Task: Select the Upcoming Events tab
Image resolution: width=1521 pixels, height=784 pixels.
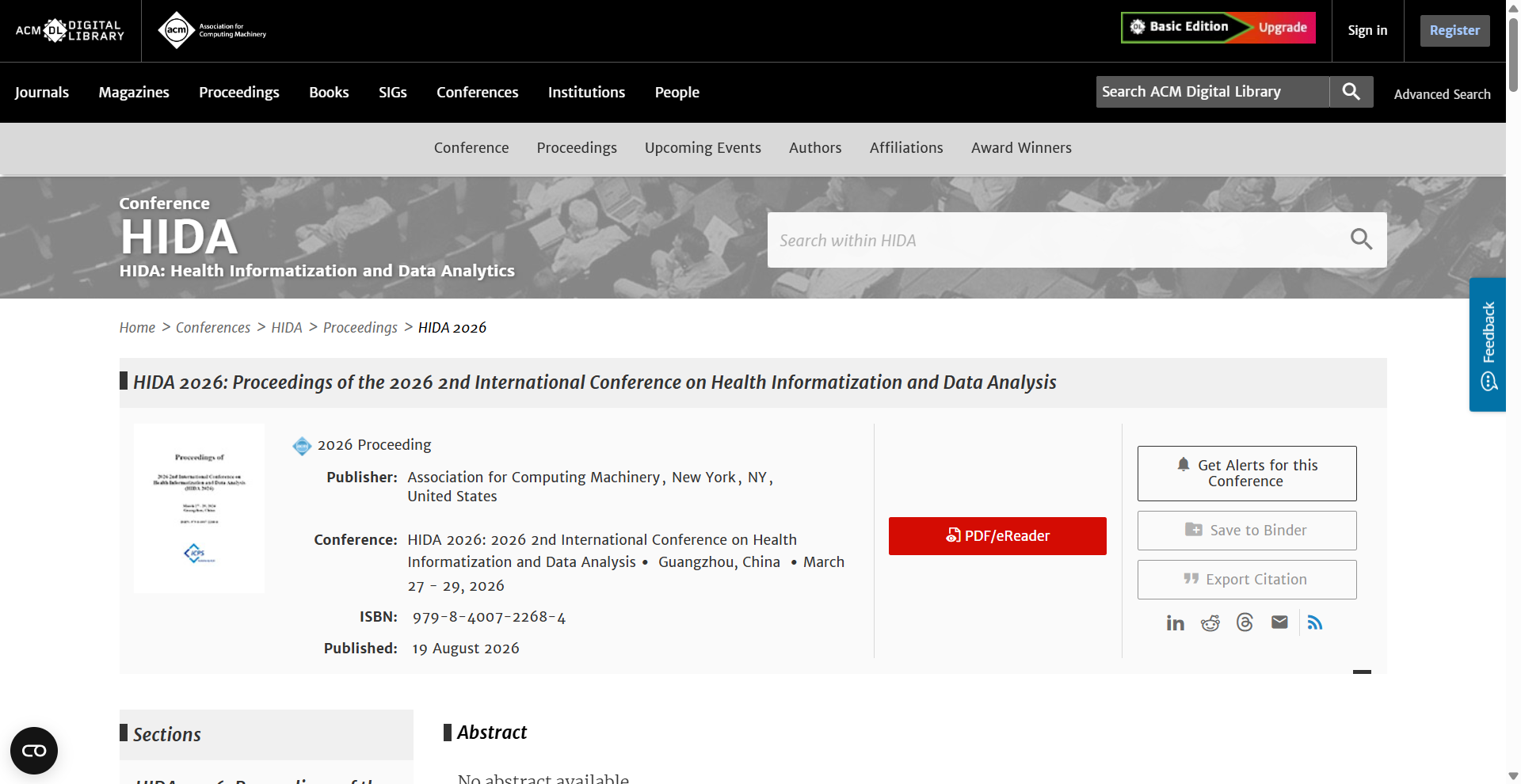Action: click(703, 148)
